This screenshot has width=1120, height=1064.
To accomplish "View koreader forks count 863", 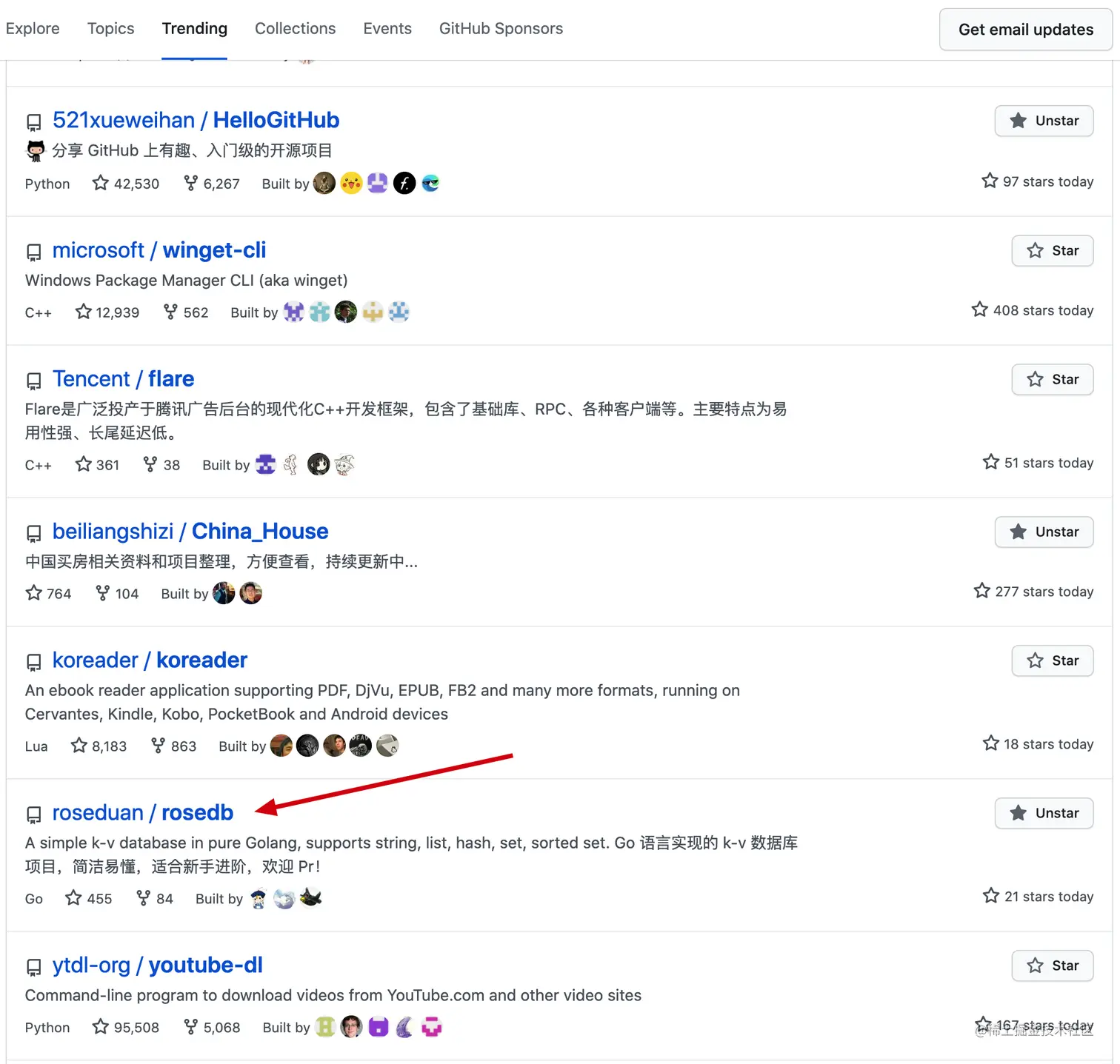I will 173,746.
